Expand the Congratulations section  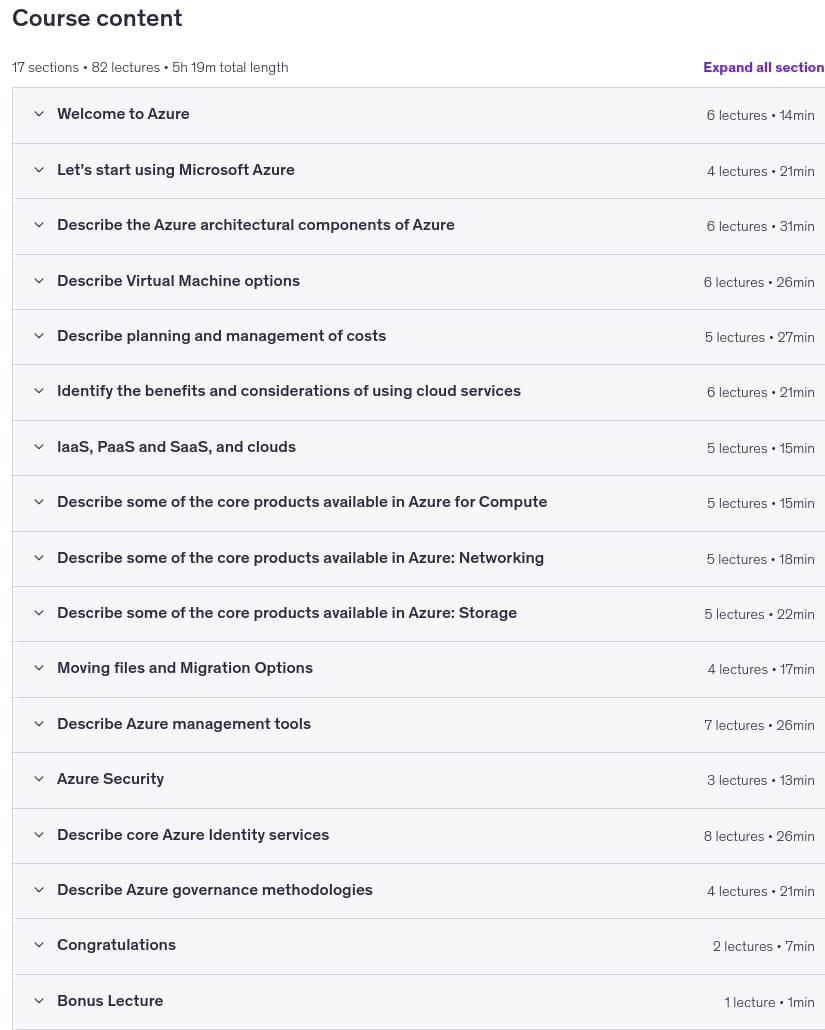pyautogui.click(x=418, y=946)
